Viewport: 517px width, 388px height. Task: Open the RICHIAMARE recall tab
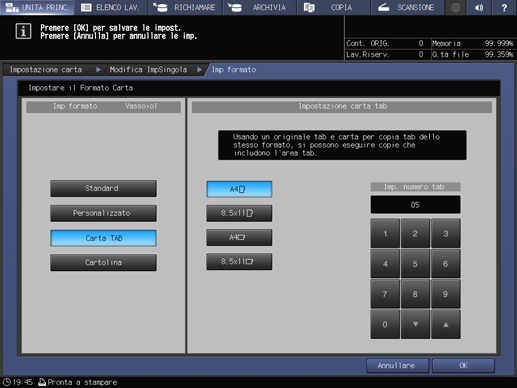coord(185,7)
